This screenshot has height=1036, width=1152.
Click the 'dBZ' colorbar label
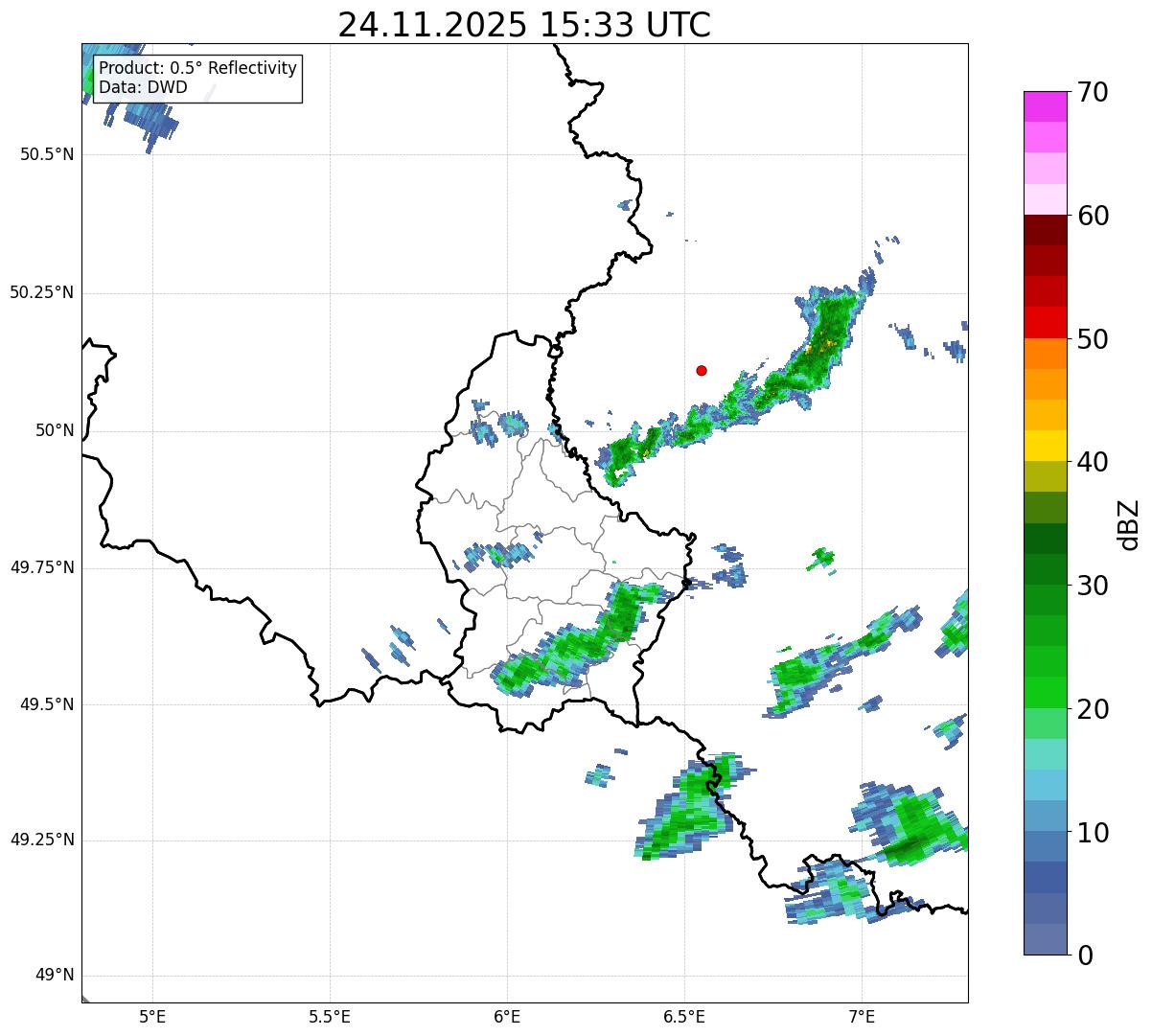tap(1128, 523)
